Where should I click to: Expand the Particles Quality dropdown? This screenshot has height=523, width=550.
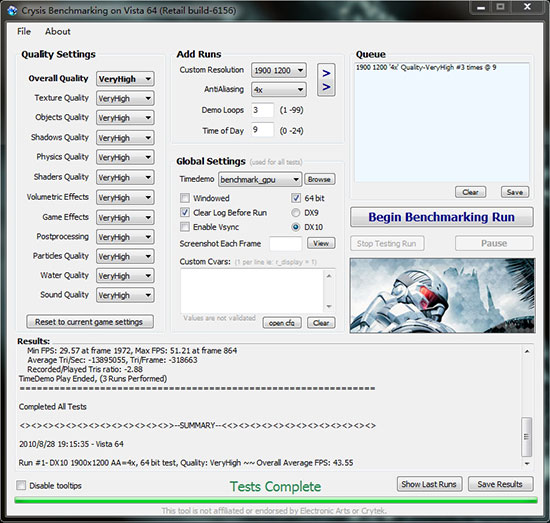(125, 256)
